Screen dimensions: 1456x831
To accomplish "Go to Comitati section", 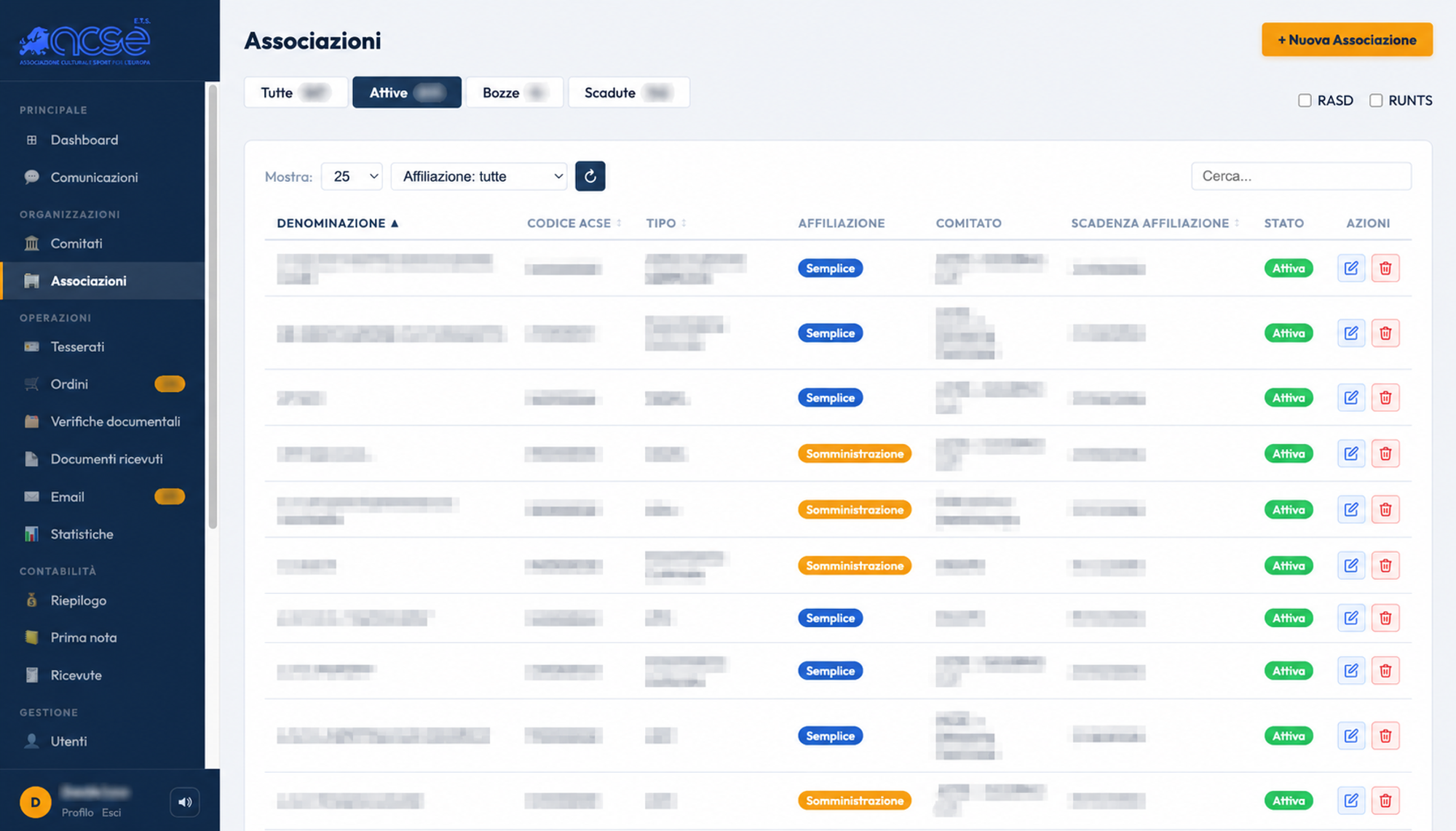I will click(x=103, y=244).
